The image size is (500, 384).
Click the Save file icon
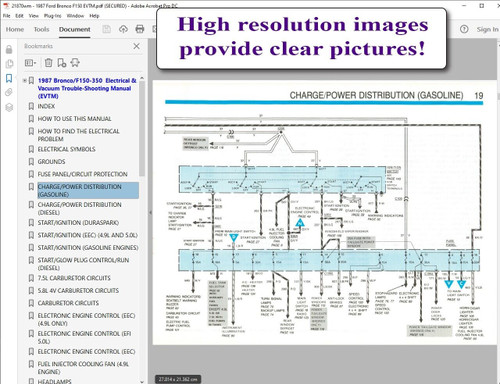pyautogui.click(x=106, y=29)
